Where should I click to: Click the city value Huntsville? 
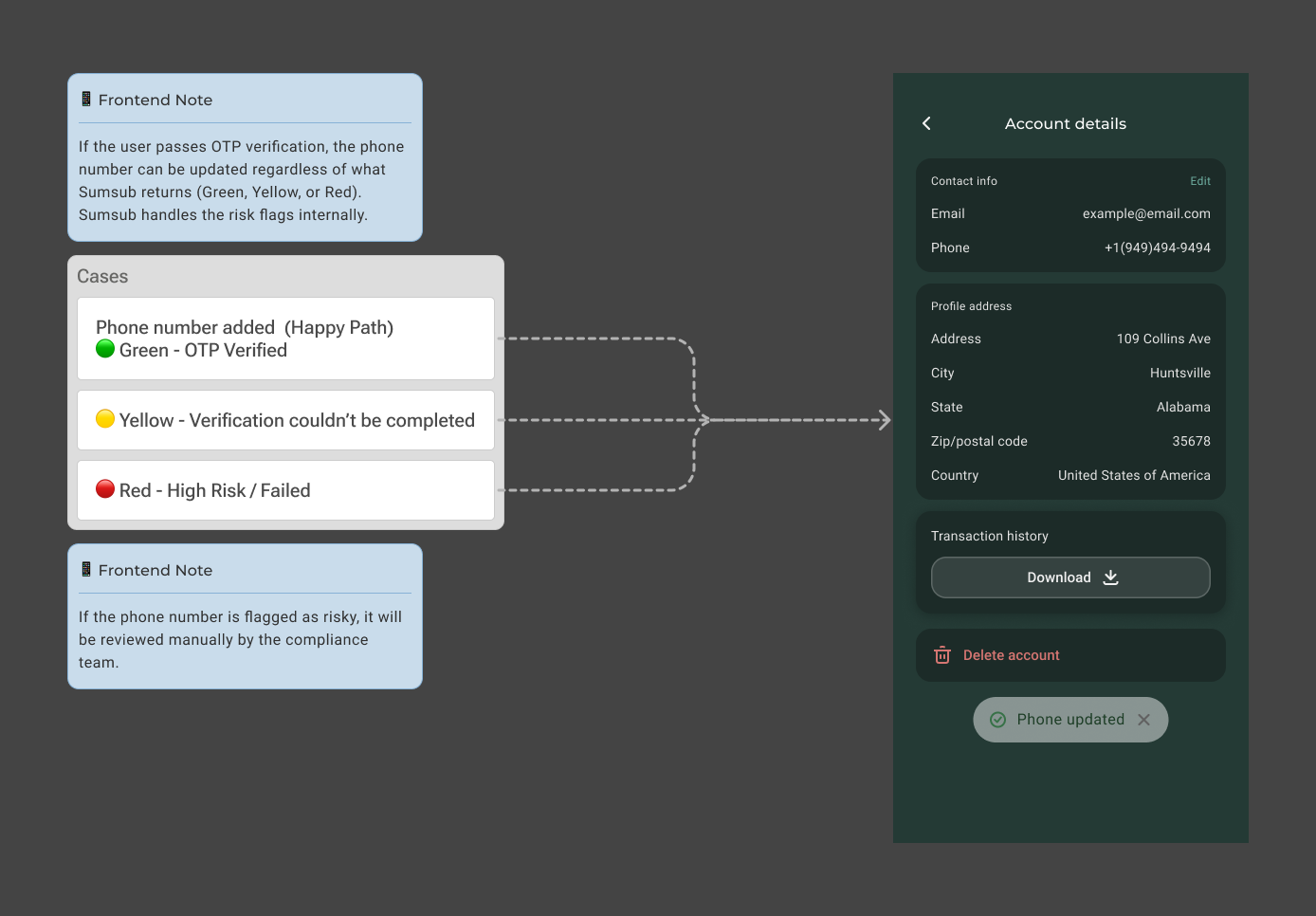click(x=1180, y=373)
